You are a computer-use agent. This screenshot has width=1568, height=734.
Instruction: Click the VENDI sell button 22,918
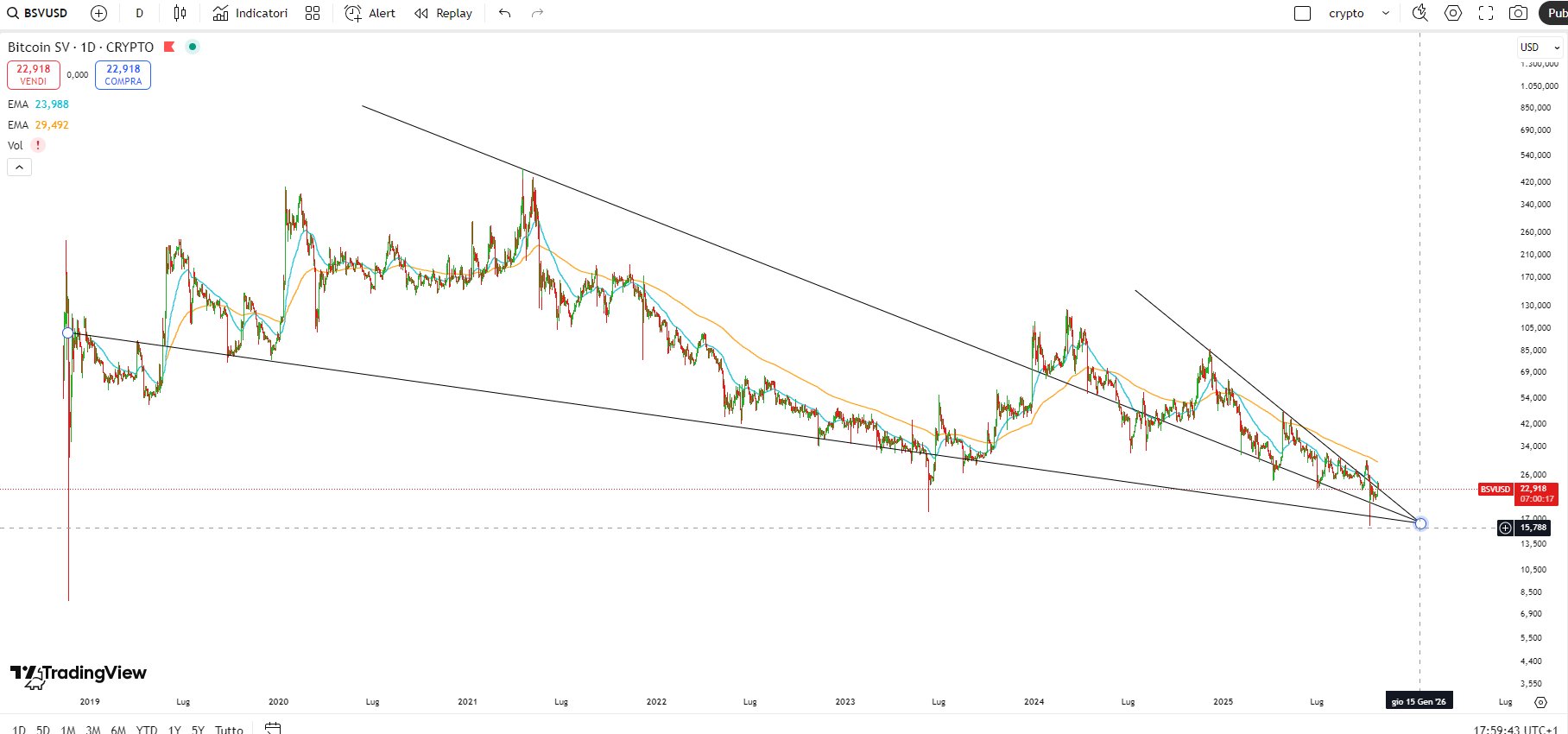tap(34, 75)
